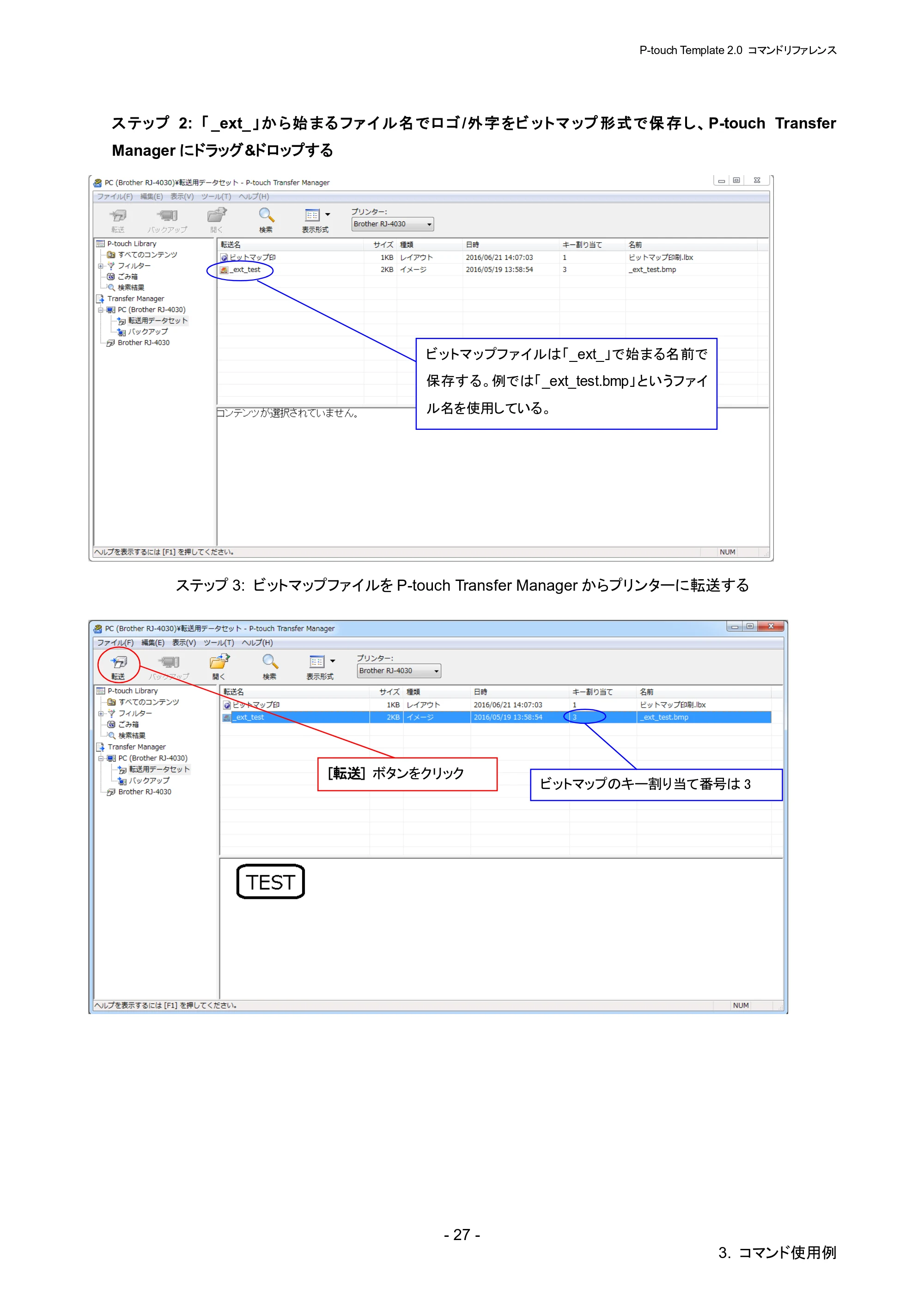Select 転送用データセット folder in Step 2 tree

point(152,321)
